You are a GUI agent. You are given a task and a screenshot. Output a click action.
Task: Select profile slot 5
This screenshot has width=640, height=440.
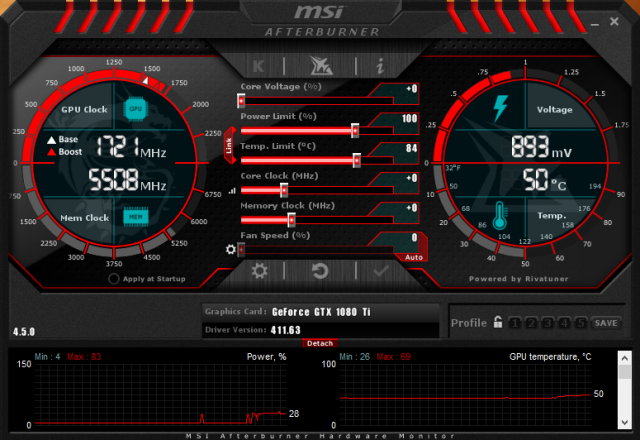pos(580,323)
